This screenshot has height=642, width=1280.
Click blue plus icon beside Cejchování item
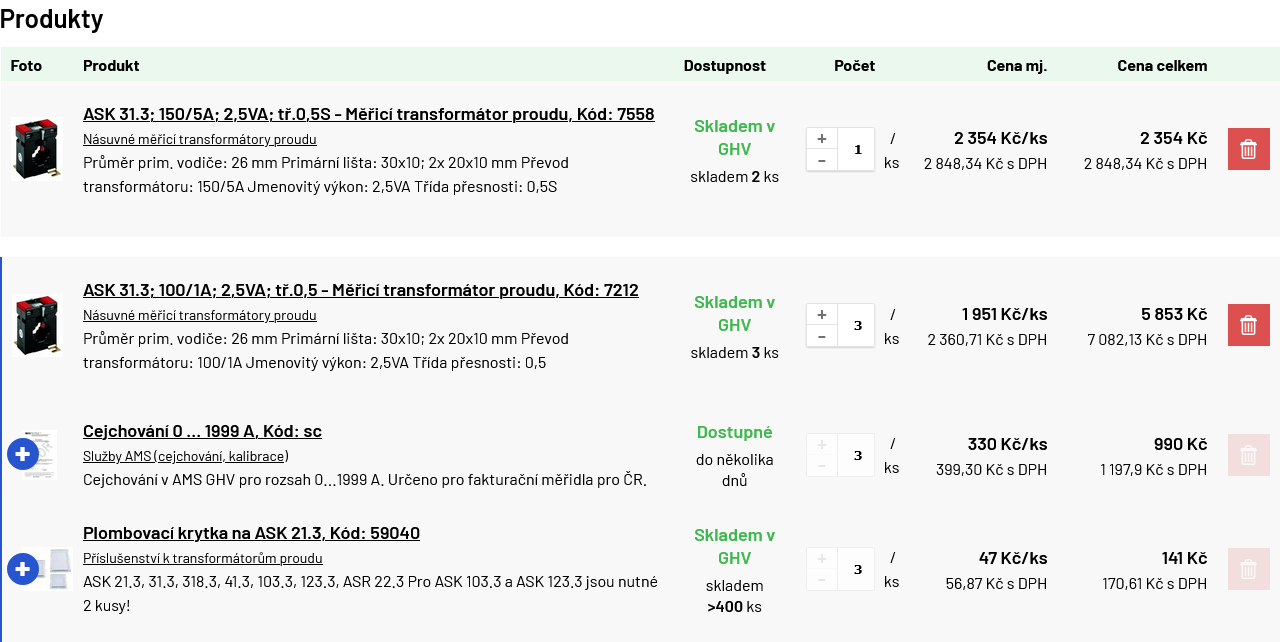click(23, 454)
